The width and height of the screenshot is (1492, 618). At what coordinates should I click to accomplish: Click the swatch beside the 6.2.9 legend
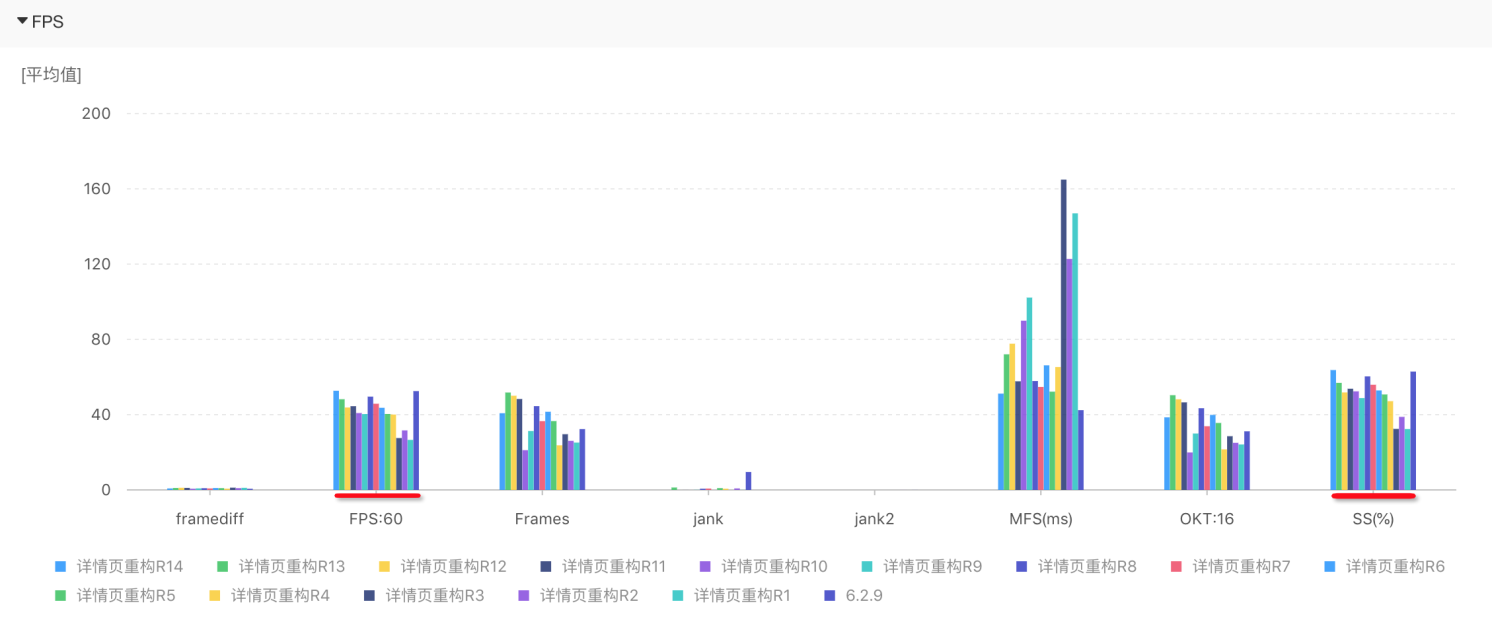(x=829, y=596)
